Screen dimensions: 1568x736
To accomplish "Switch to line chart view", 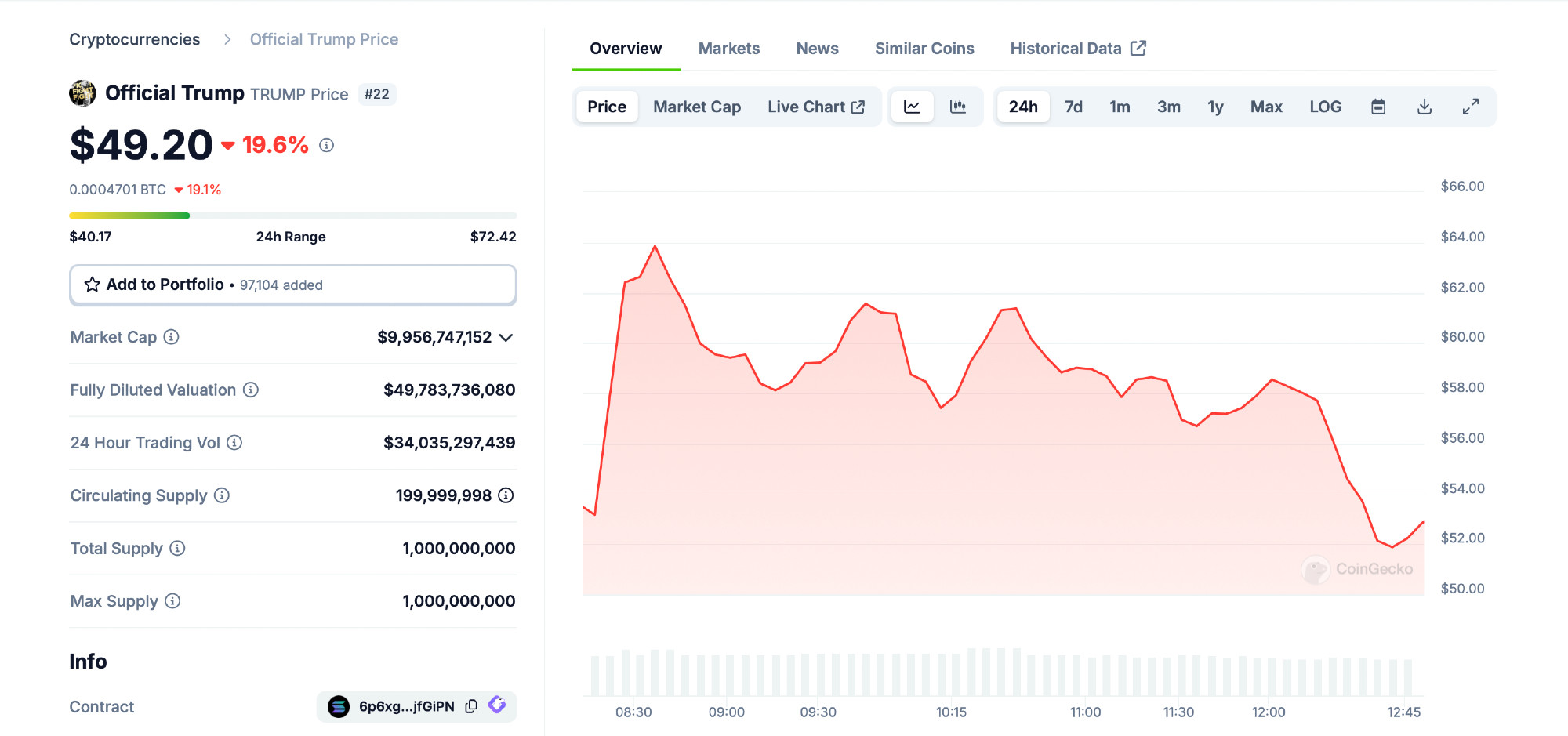I will tap(912, 107).
